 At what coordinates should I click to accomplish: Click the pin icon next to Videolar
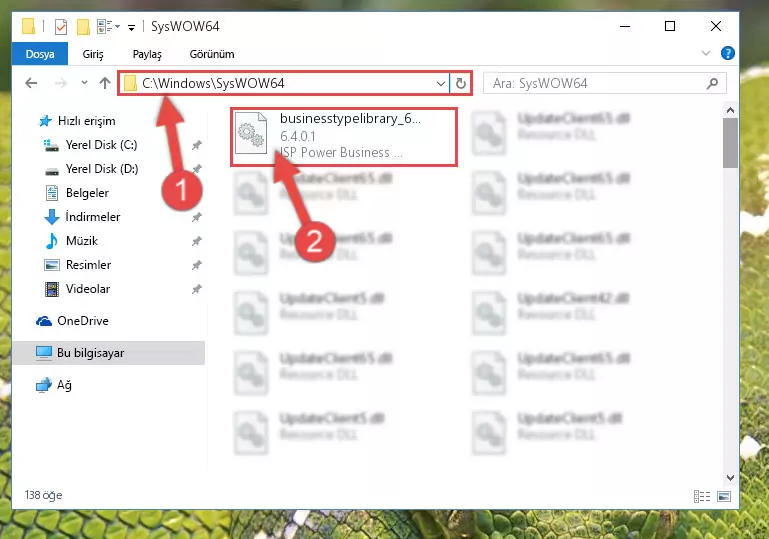click(197, 289)
